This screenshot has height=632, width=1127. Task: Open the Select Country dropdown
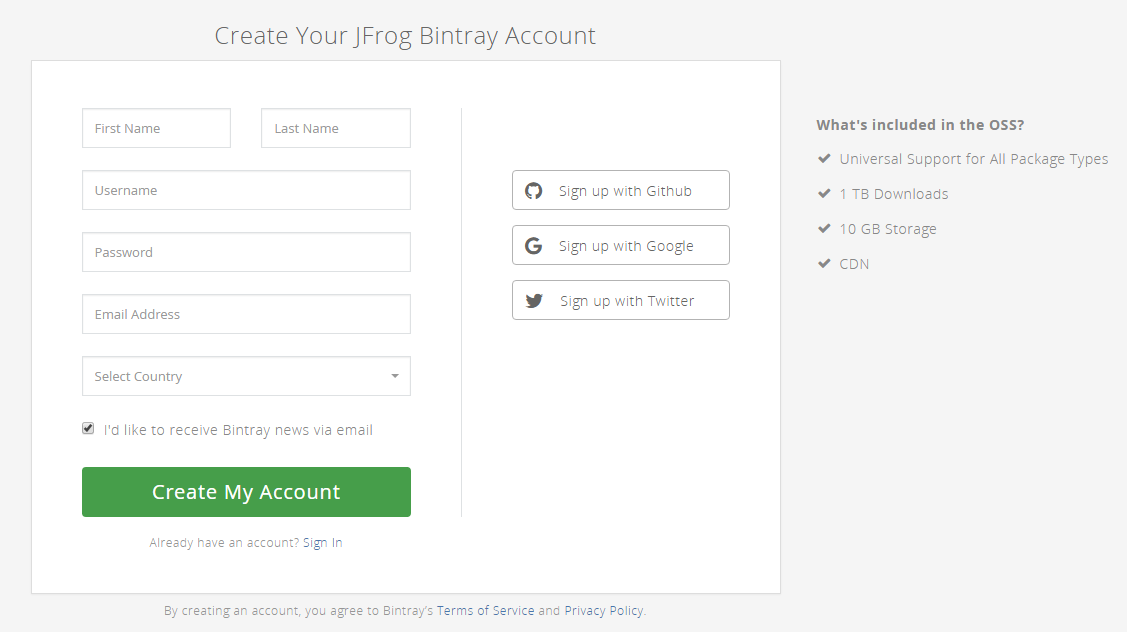click(x=246, y=376)
